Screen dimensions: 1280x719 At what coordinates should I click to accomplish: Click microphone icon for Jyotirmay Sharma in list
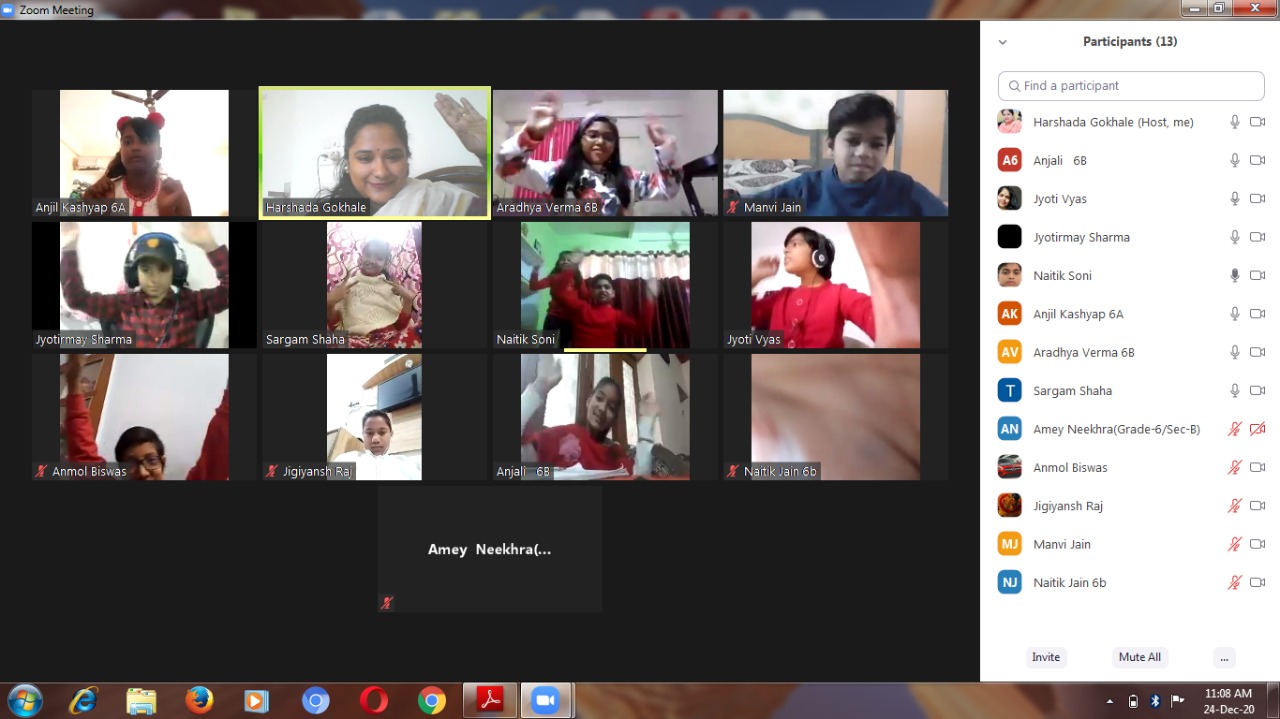(x=1235, y=237)
